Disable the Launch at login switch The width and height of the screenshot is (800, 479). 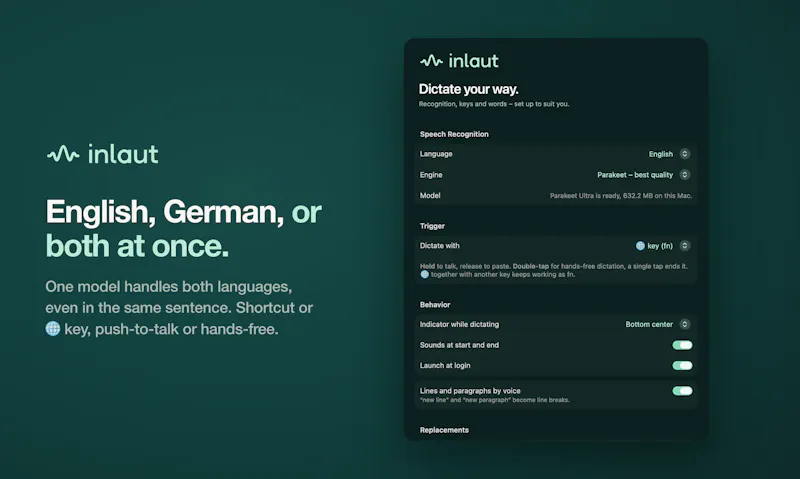click(682, 366)
